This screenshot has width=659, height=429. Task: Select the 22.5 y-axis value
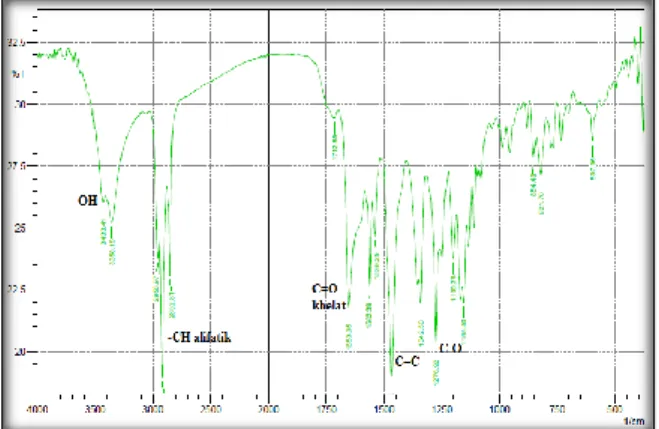[x=17, y=290]
